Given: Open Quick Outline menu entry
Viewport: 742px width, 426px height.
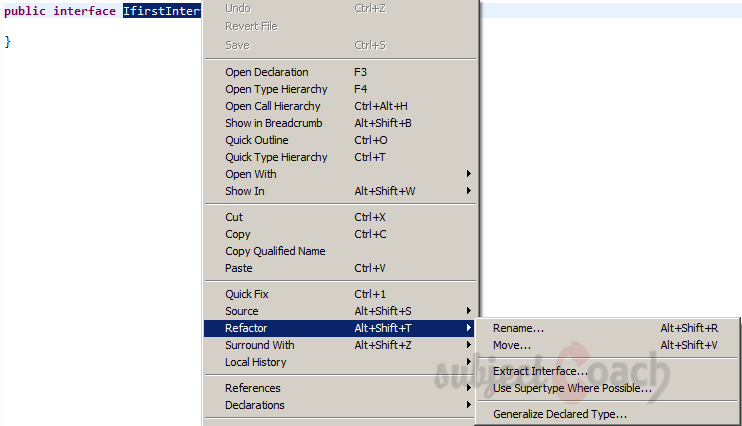Looking at the screenshot, I should [340, 140].
